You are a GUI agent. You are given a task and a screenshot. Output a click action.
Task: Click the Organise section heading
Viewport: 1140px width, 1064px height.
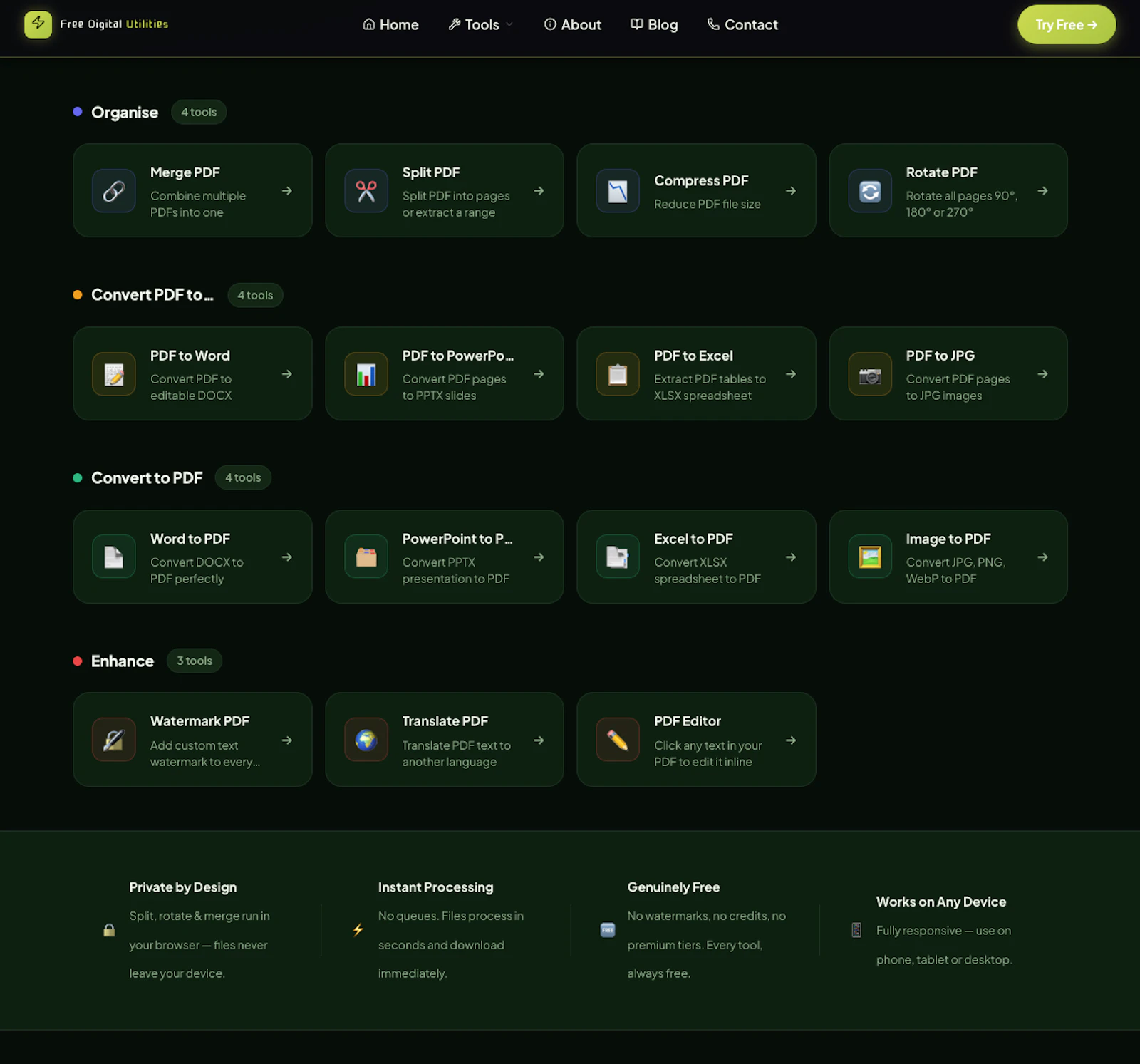pos(125,113)
